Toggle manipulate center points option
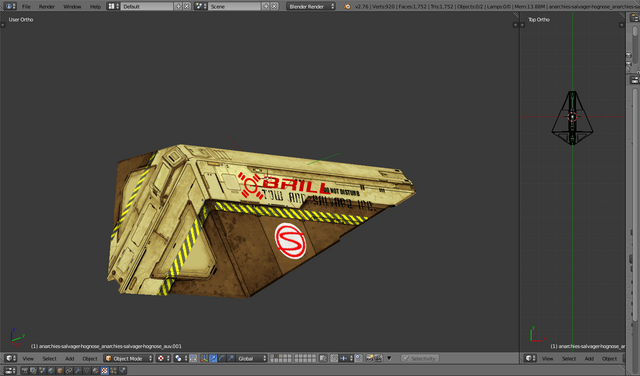This screenshot has height=376, width=640. pyautogui.click(x=193, y=358)
